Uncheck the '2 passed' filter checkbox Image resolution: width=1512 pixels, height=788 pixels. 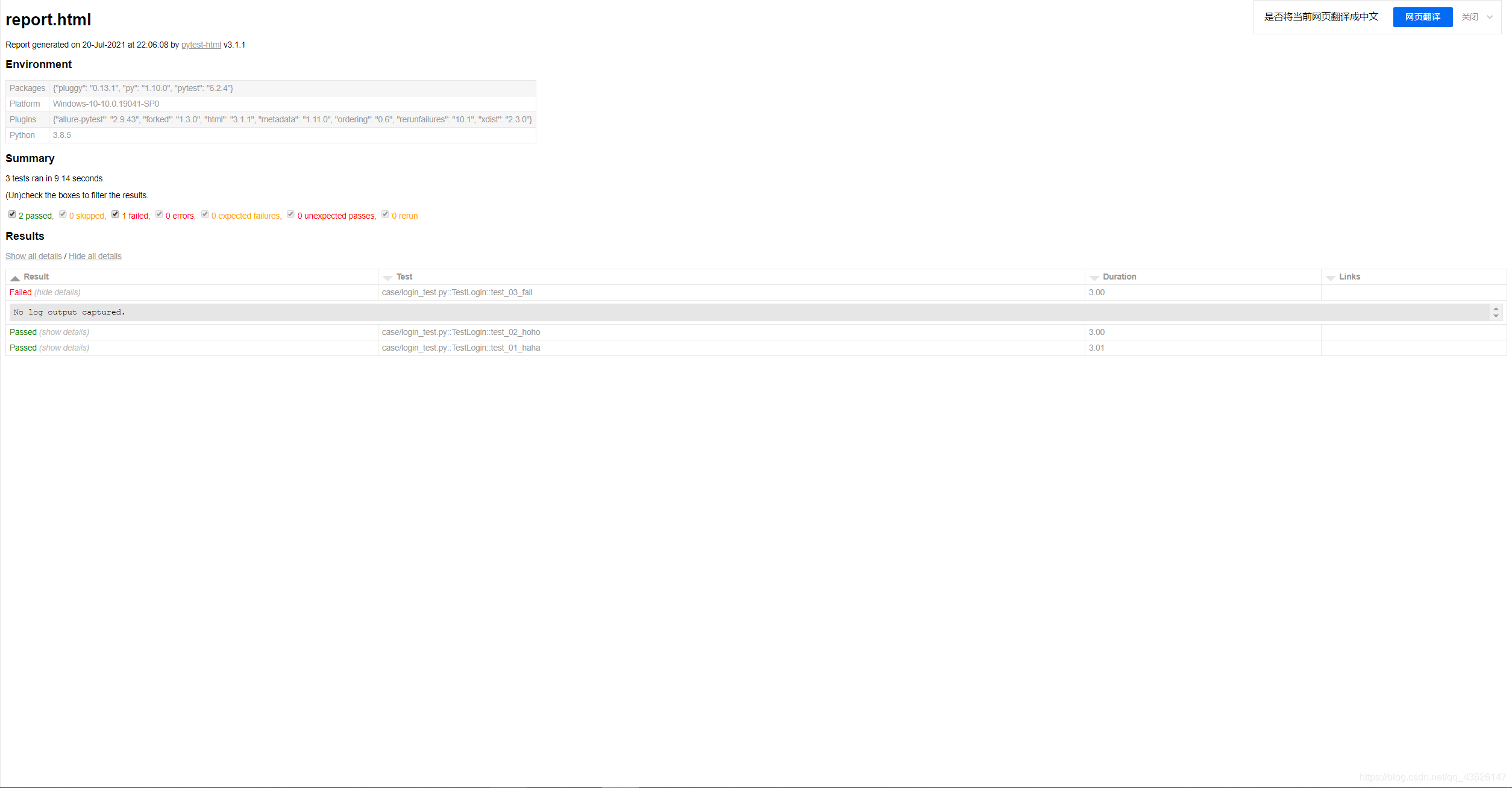(12, 214)
